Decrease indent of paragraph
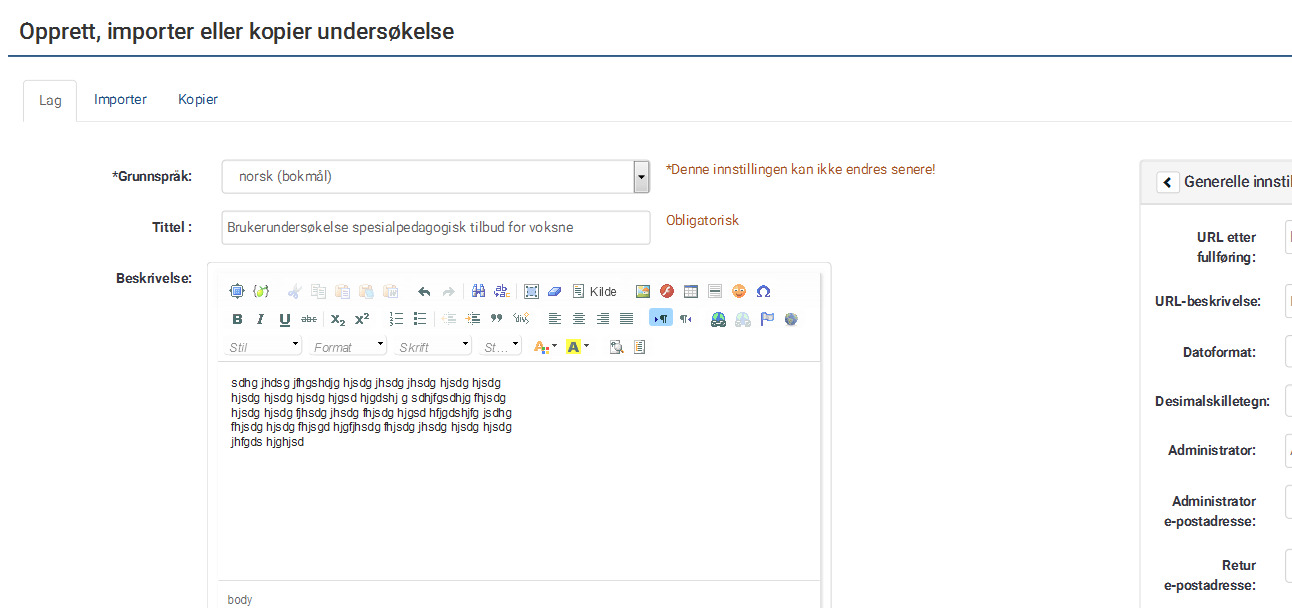Viewport: 1292px width, 608px height. tap(448, 319)
